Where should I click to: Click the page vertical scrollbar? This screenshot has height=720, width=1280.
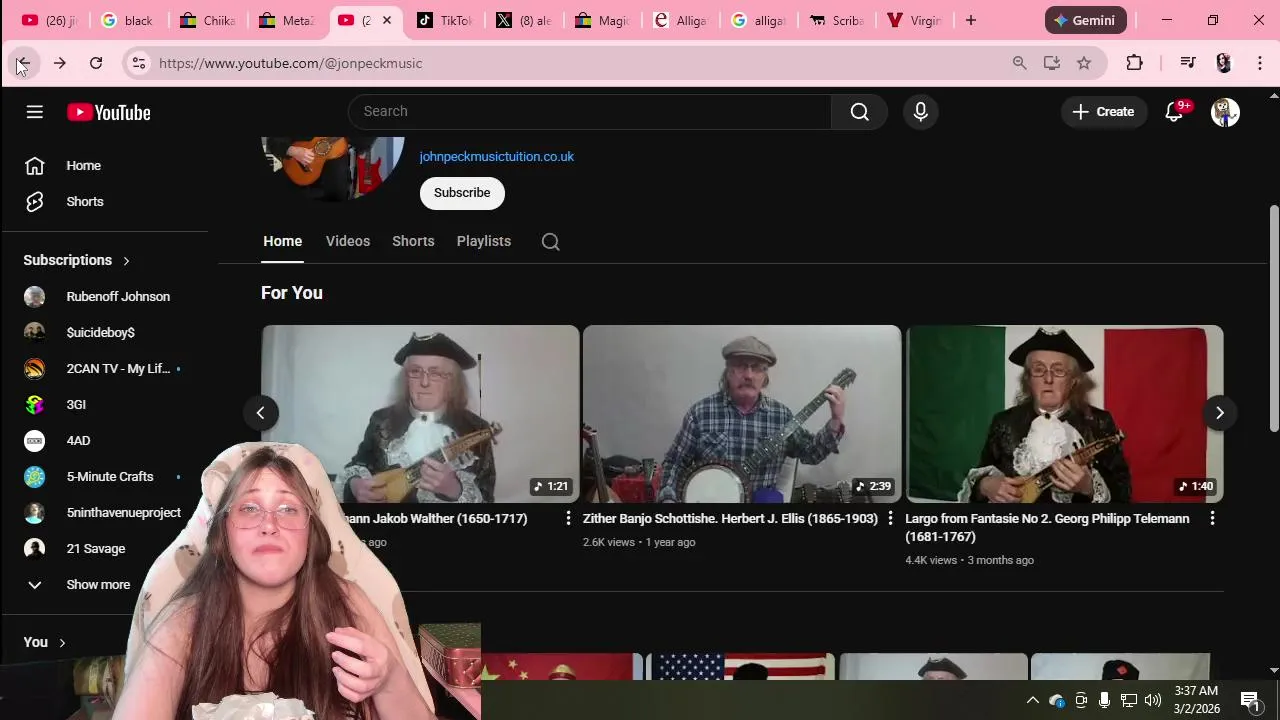[x=1273, y=319]
